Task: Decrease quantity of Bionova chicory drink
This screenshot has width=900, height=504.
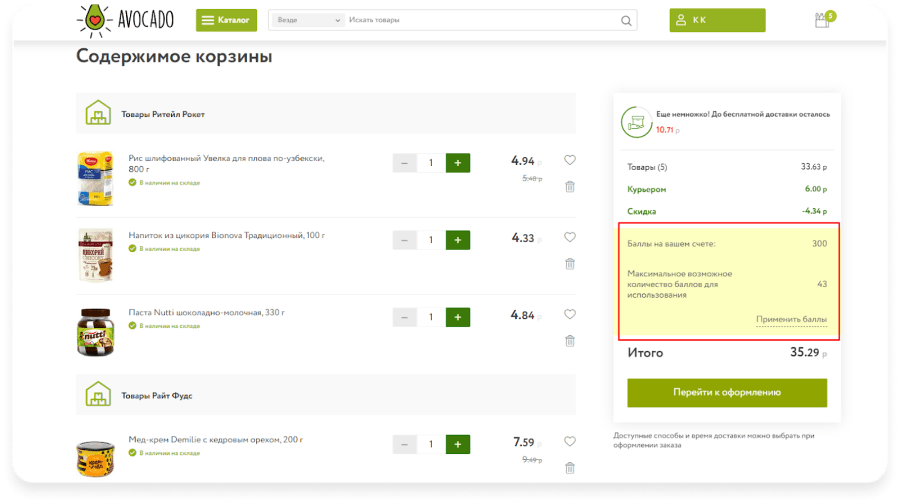Action: 404,240
